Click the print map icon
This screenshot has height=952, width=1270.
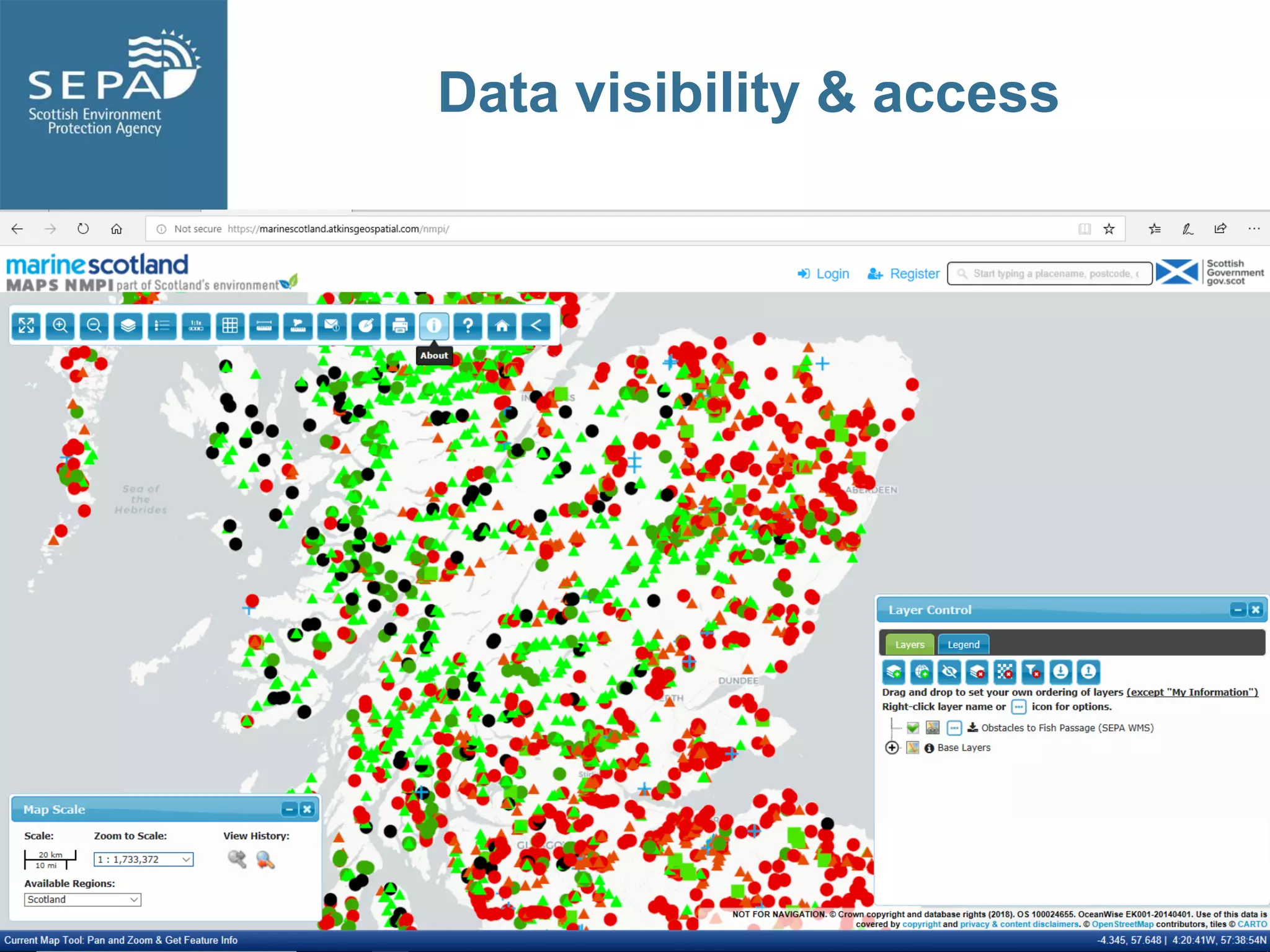pos(400,325)
